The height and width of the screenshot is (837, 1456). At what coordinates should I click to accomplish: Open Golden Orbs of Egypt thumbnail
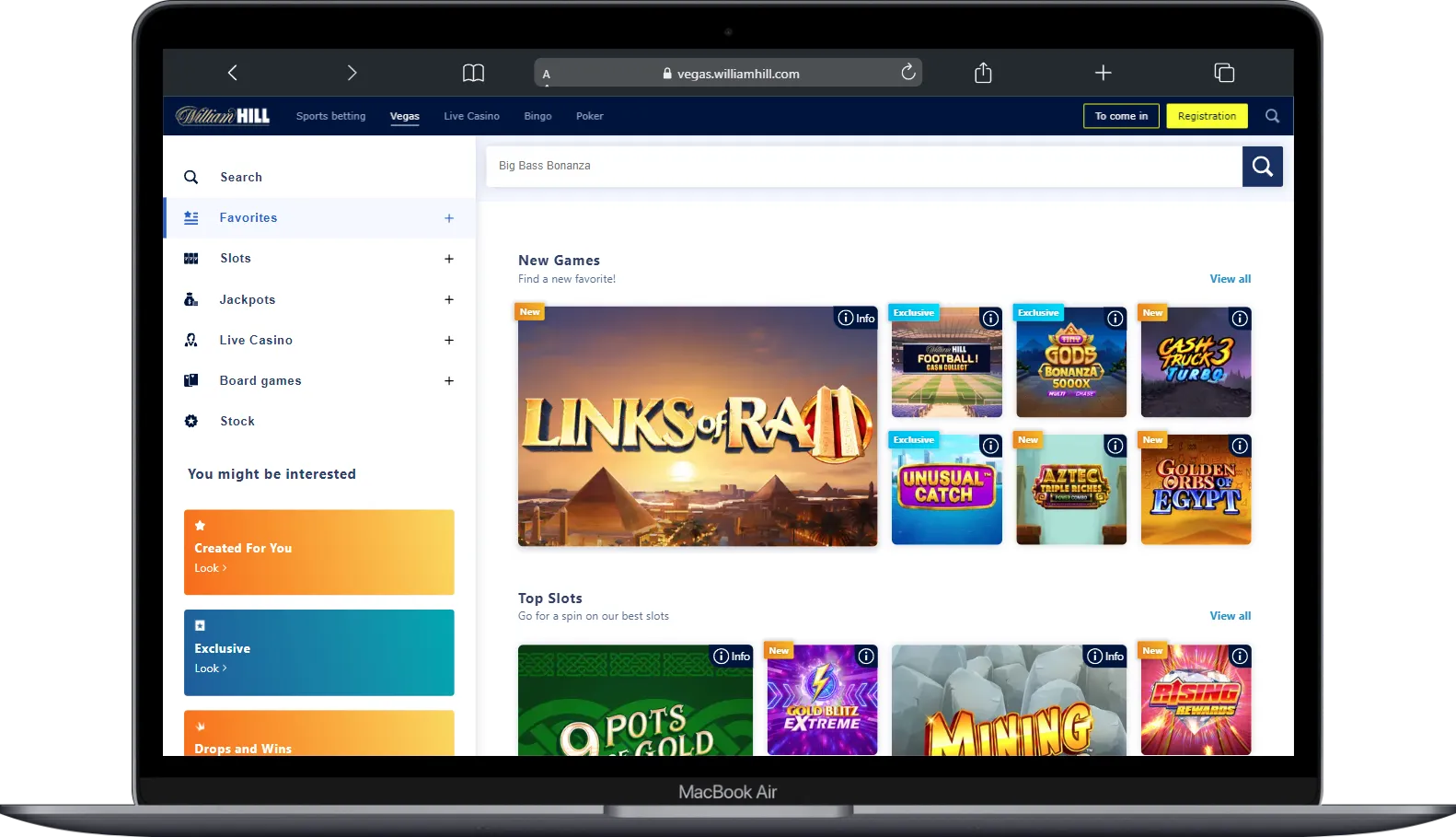coord(1196,489)
